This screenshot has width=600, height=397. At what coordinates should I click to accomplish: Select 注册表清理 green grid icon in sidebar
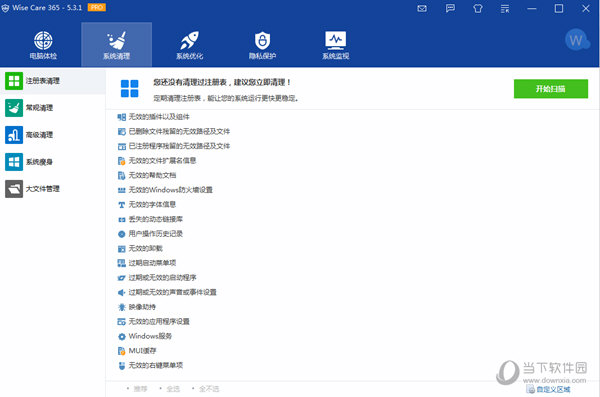point(14,81)
